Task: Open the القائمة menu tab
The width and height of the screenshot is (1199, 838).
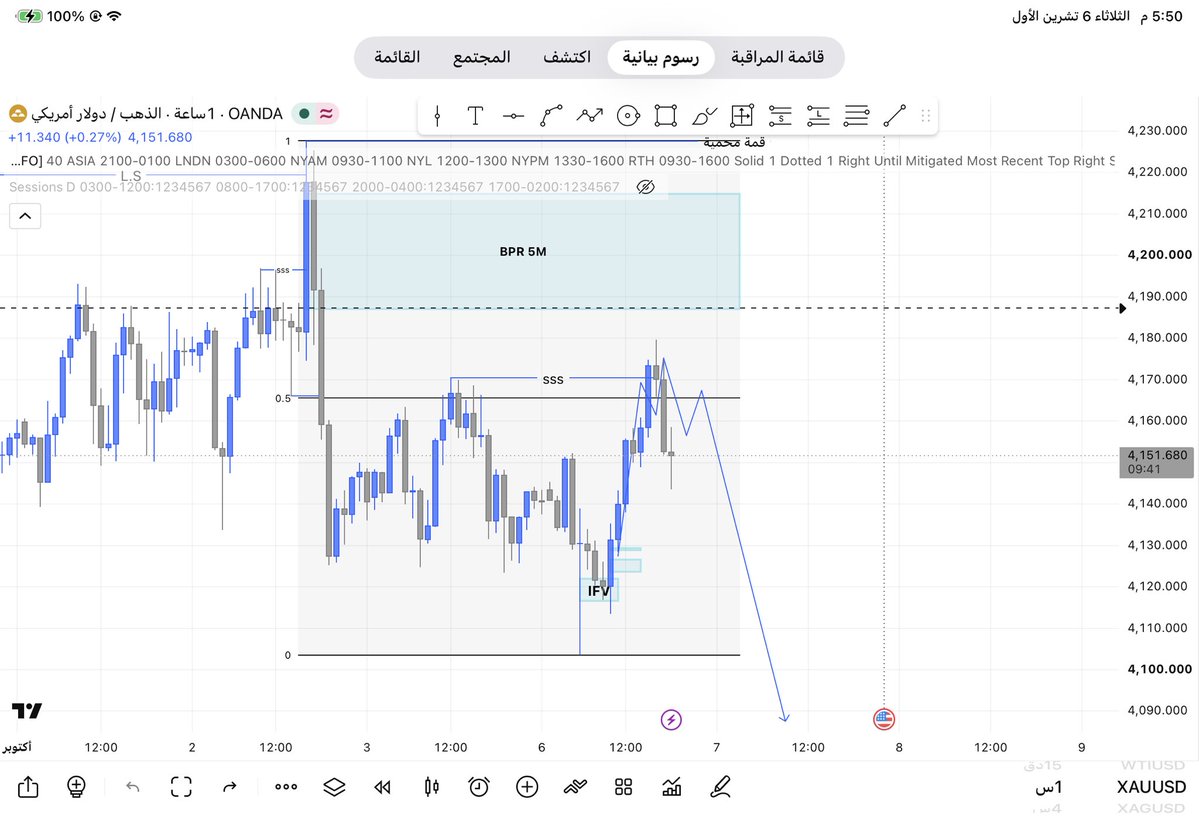Action: (397, 57)
